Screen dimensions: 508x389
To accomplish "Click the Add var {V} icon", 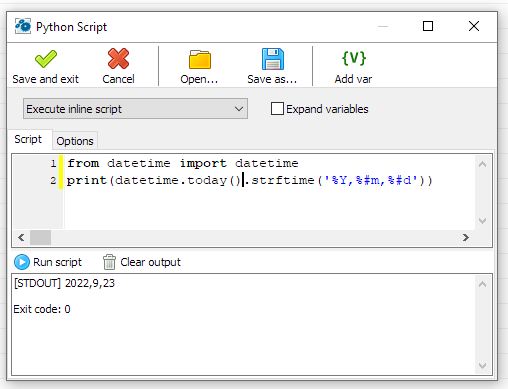I will point(354,58).
